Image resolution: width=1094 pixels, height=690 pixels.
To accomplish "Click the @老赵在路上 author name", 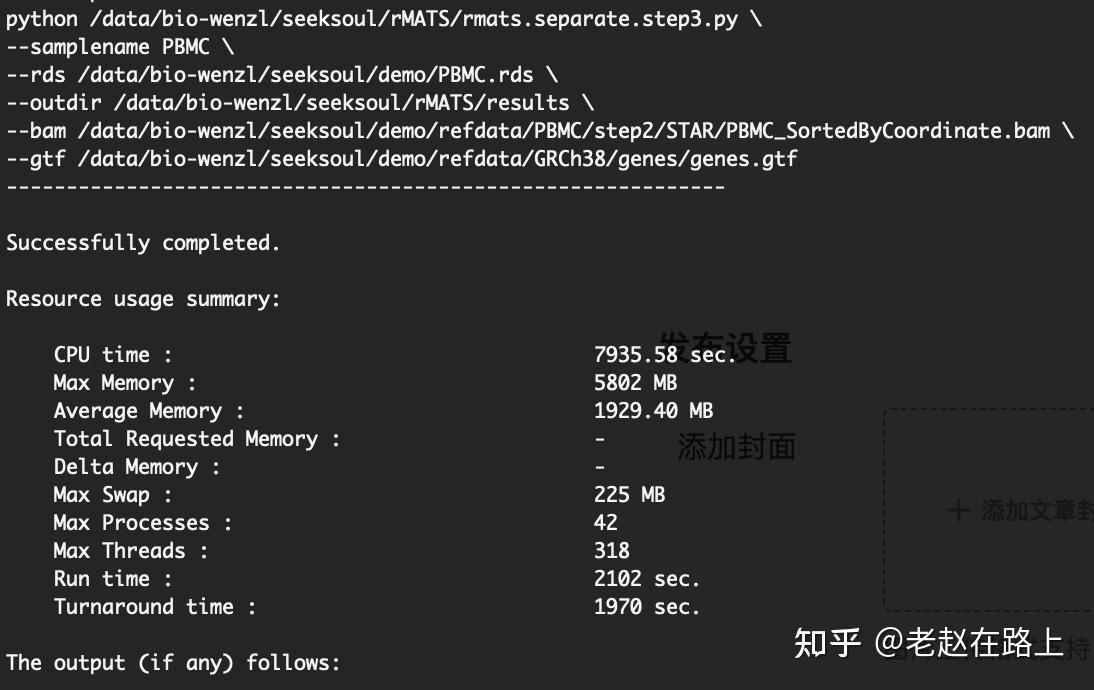I will 968,643.
